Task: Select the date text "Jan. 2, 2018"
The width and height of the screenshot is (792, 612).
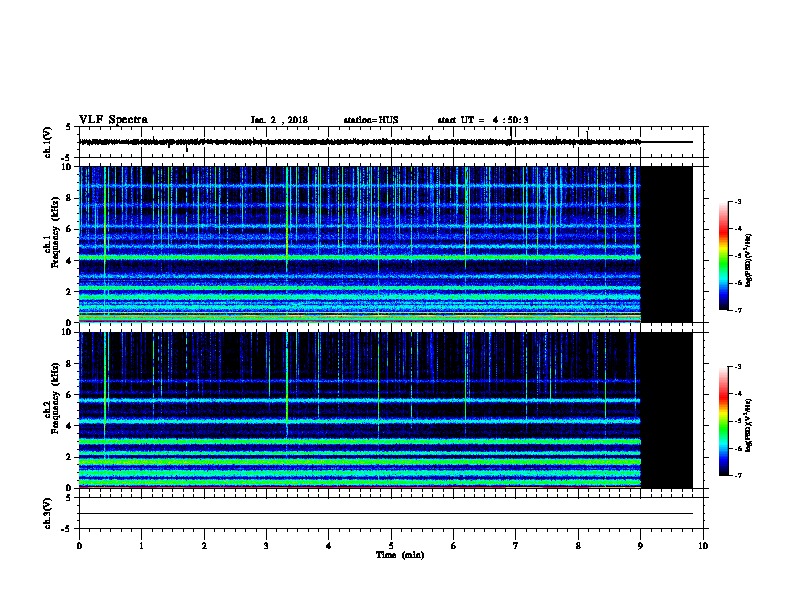Action: [279, 120]
